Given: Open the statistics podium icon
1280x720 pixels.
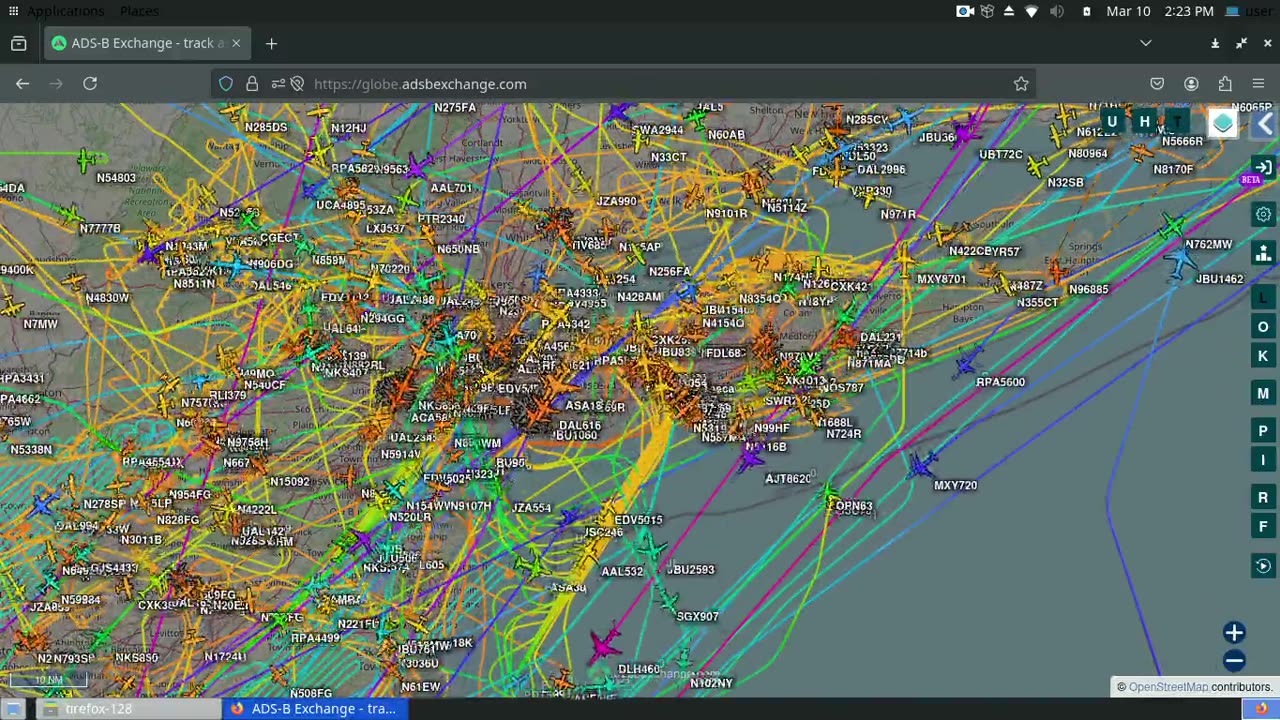Looking at the screenshot, I should pyautogui.click(x=1263, y=252).
